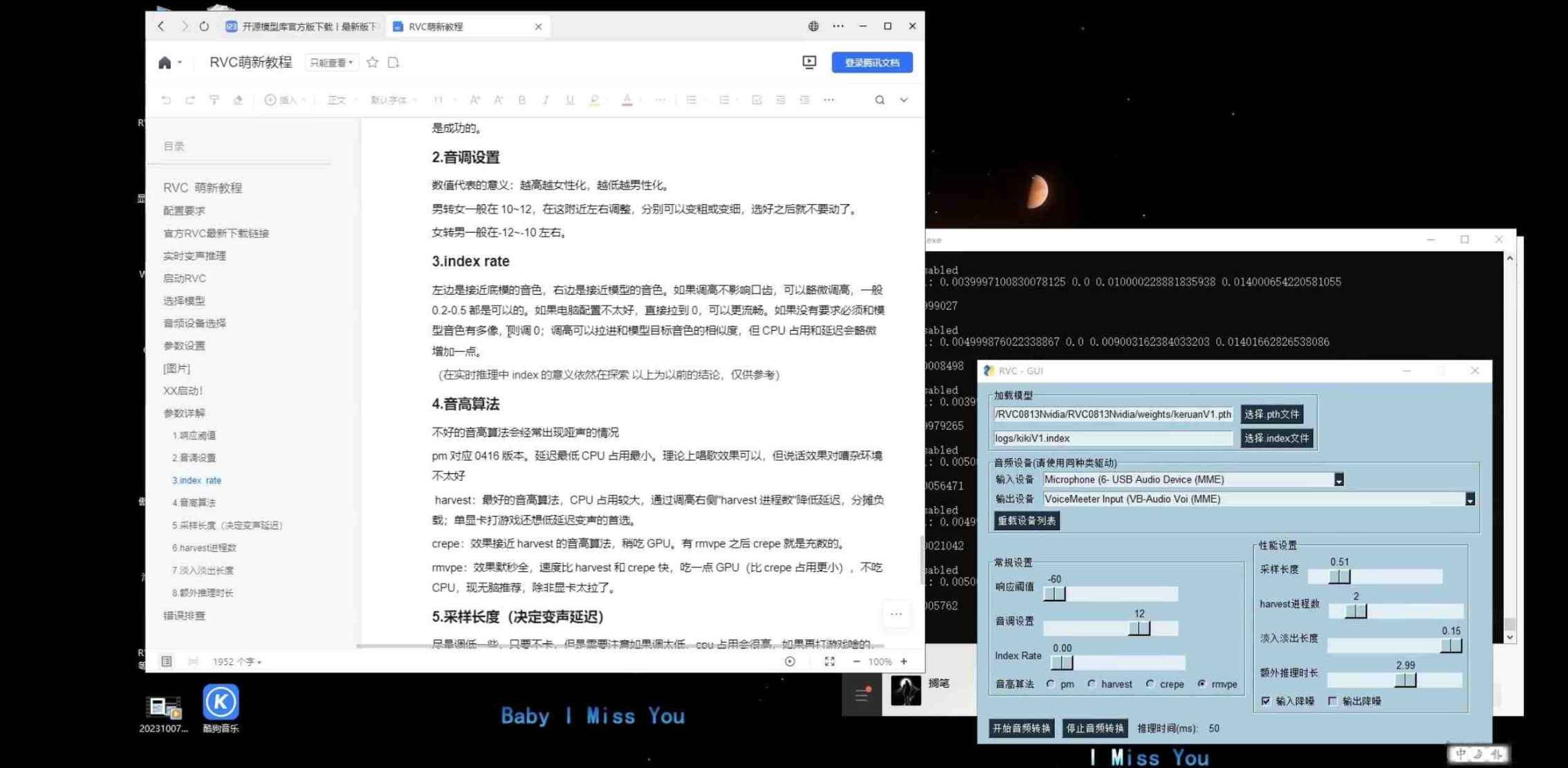The width and height of the screenshot is (1568, 768).
Task: Open the 输入设备 microphone dropdown
Action: (1339, 479)
